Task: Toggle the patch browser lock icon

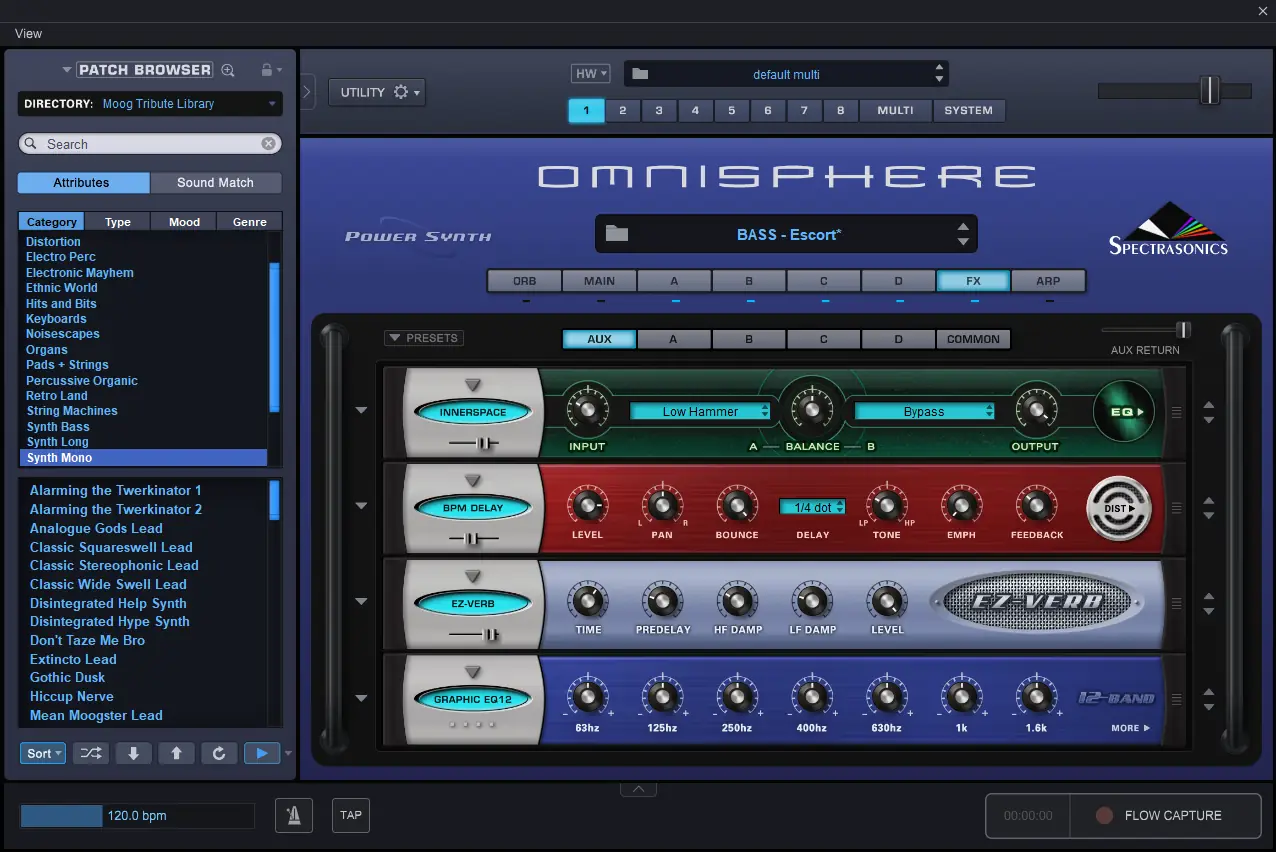Action: [267, 70]
